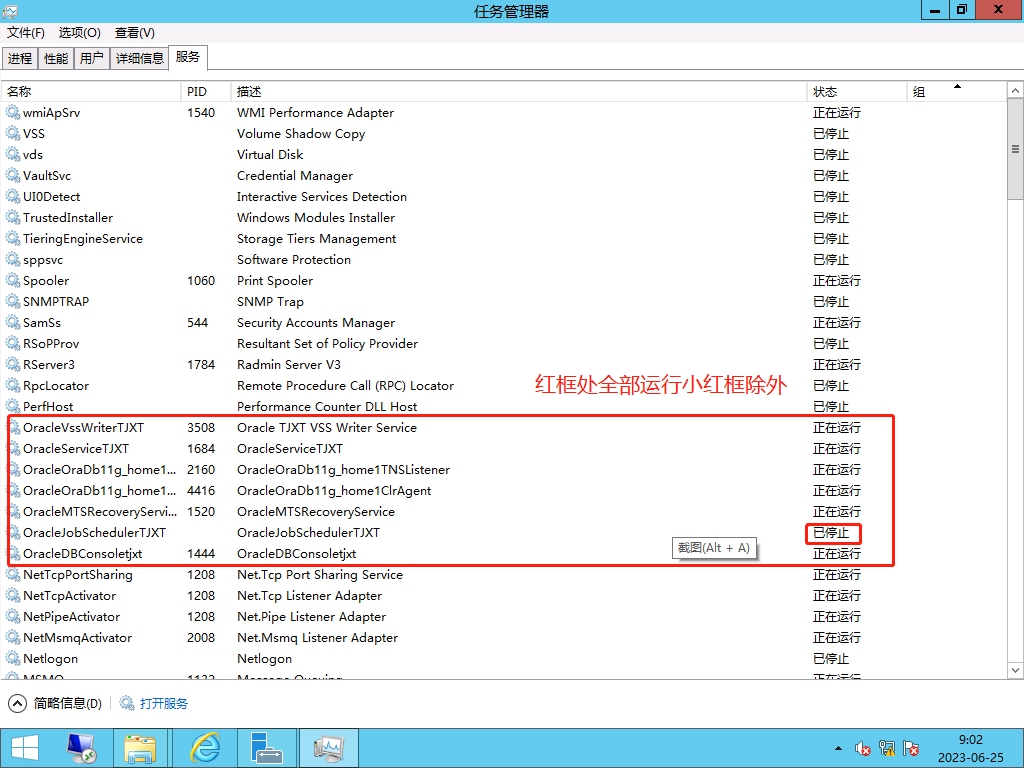1024x768 pixels.
Task: Click the gear icon beside TrustedInstaller
Action: tap(12, 217)
